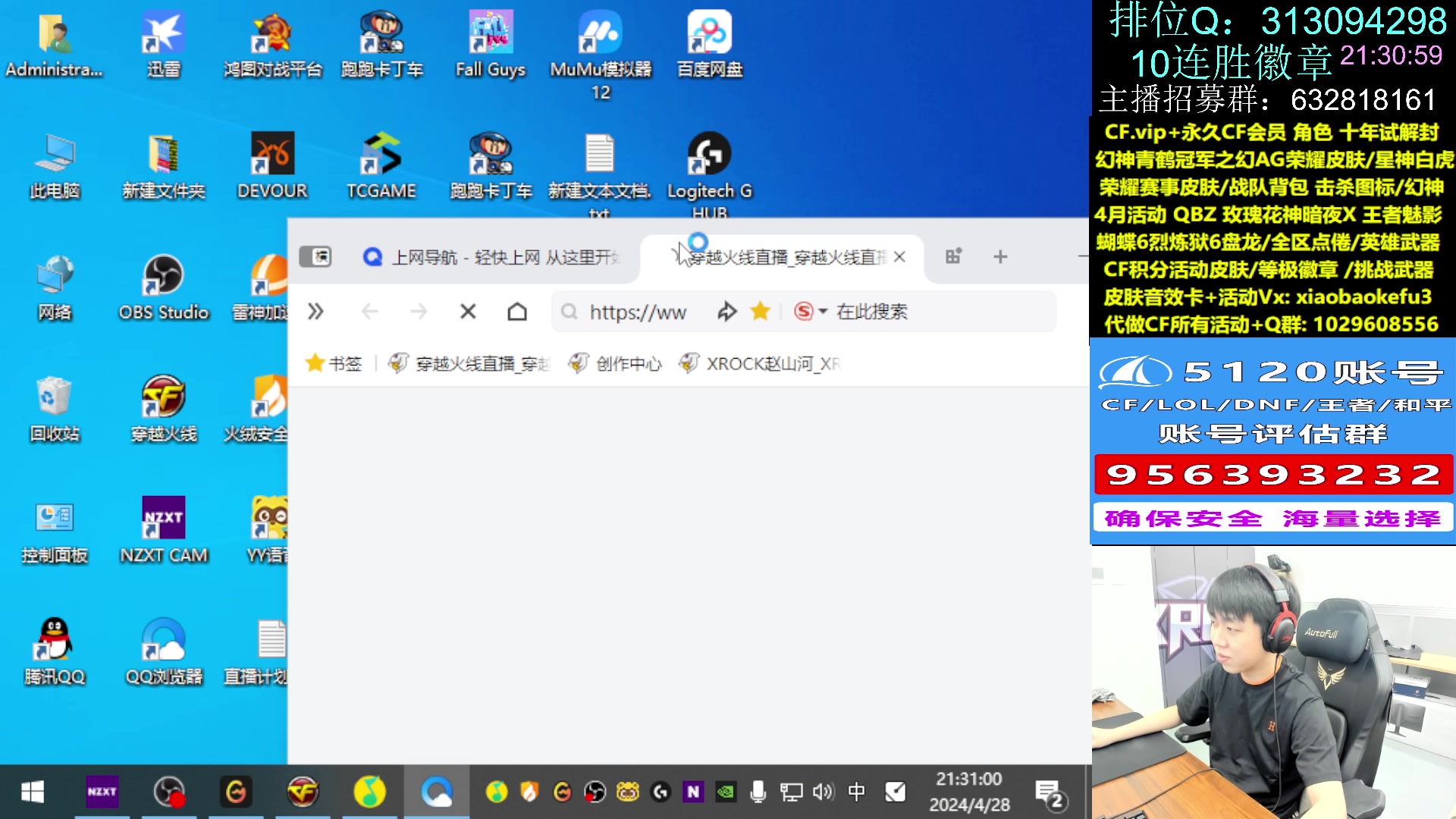Open 回收站 recycle bin

click(54, 409)
